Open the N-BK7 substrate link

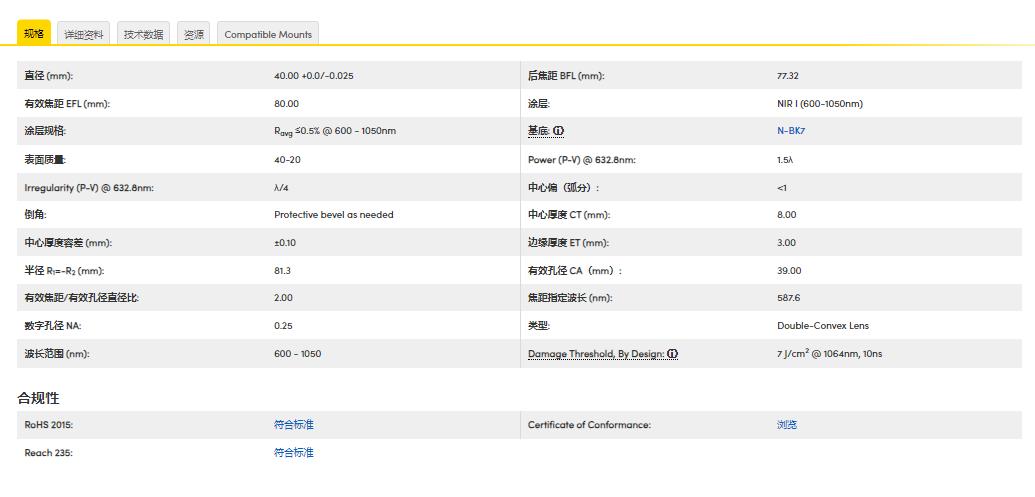791,131
